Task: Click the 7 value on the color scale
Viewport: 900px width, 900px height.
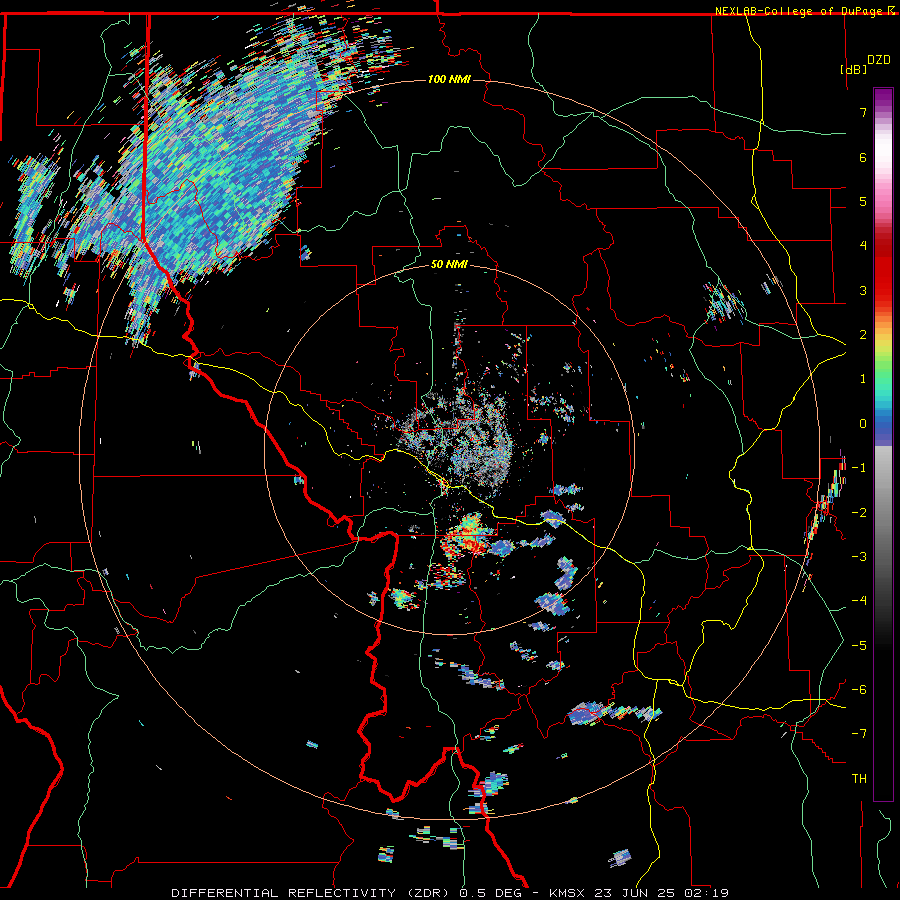Action: [863, 112]
